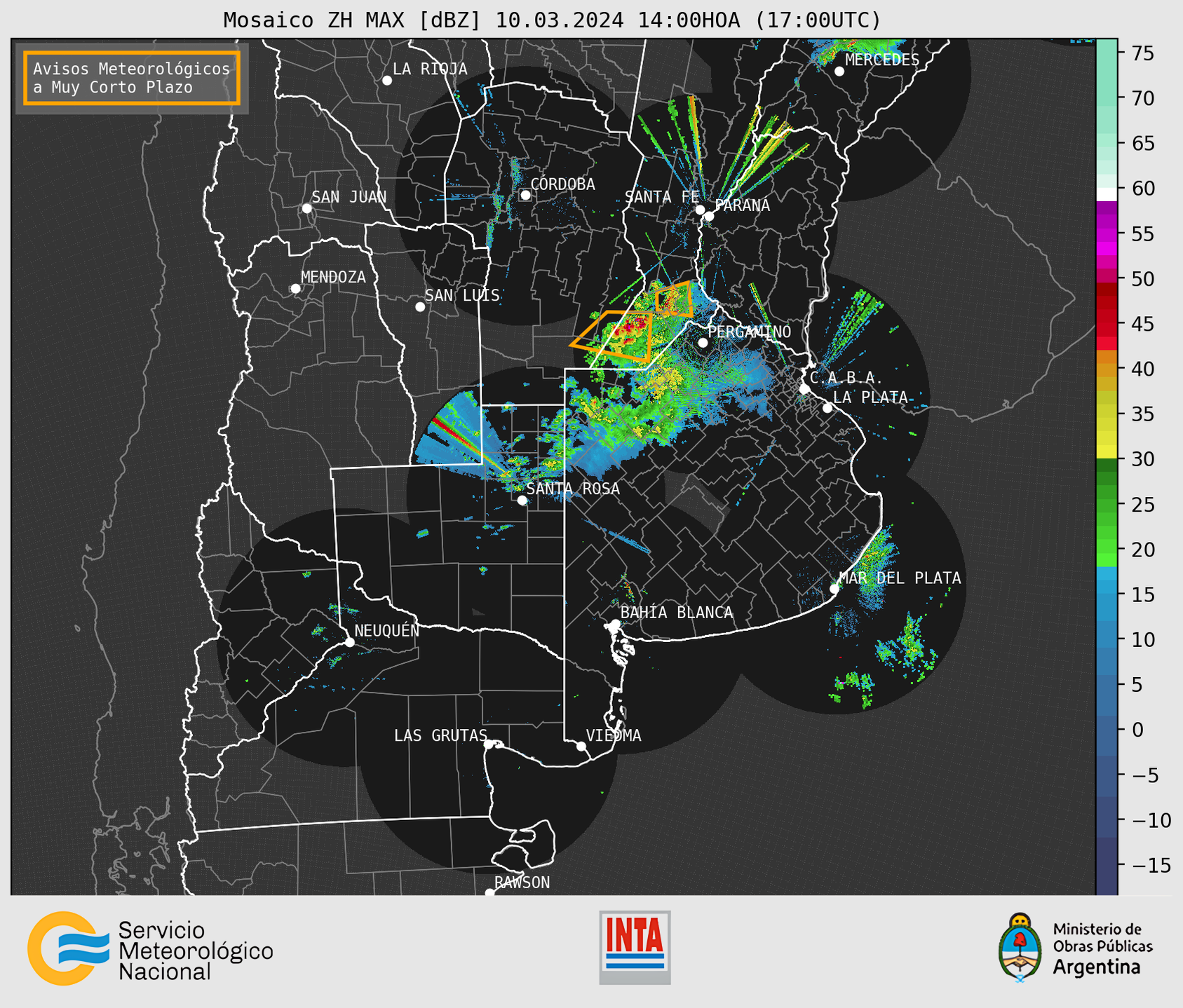Screen dimensions: 1183x1008
Task: Click the VIEDMA city marker dot
Action: (x=581, y=747)
